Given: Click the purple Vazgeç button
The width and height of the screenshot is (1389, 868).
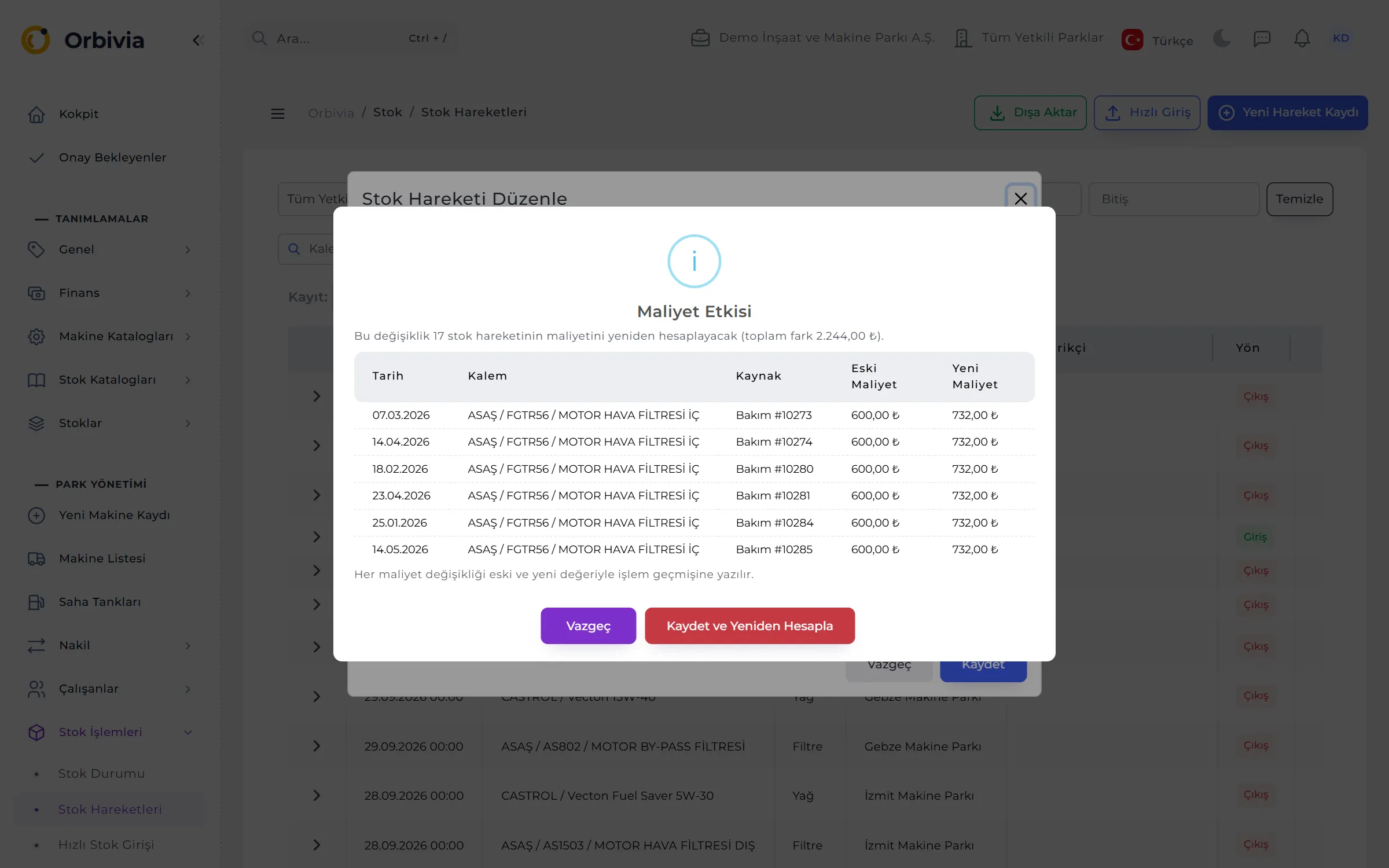Looking at the screenshot, I should tap(588, 626).
